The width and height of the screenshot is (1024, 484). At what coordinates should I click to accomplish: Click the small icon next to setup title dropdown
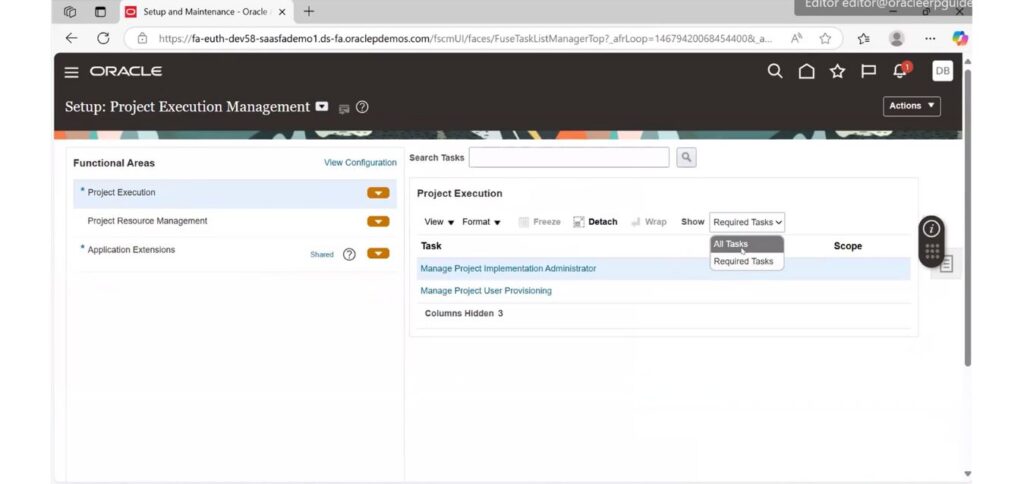click(344, 109)
